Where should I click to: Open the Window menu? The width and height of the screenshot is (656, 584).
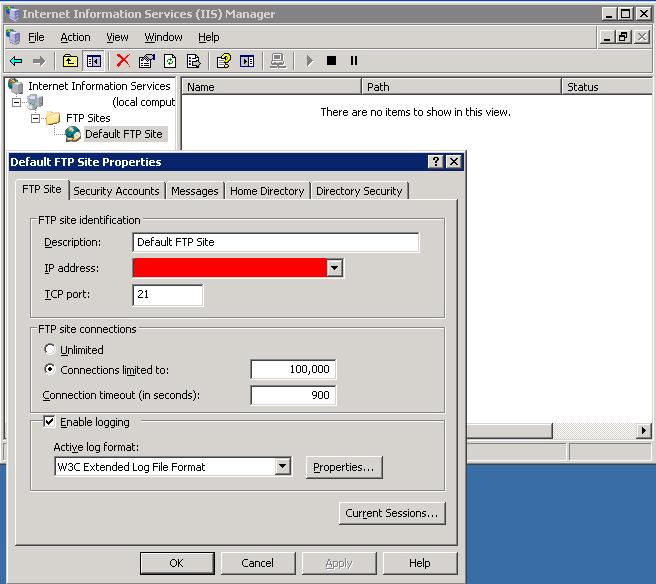click(x=163, y=37)
